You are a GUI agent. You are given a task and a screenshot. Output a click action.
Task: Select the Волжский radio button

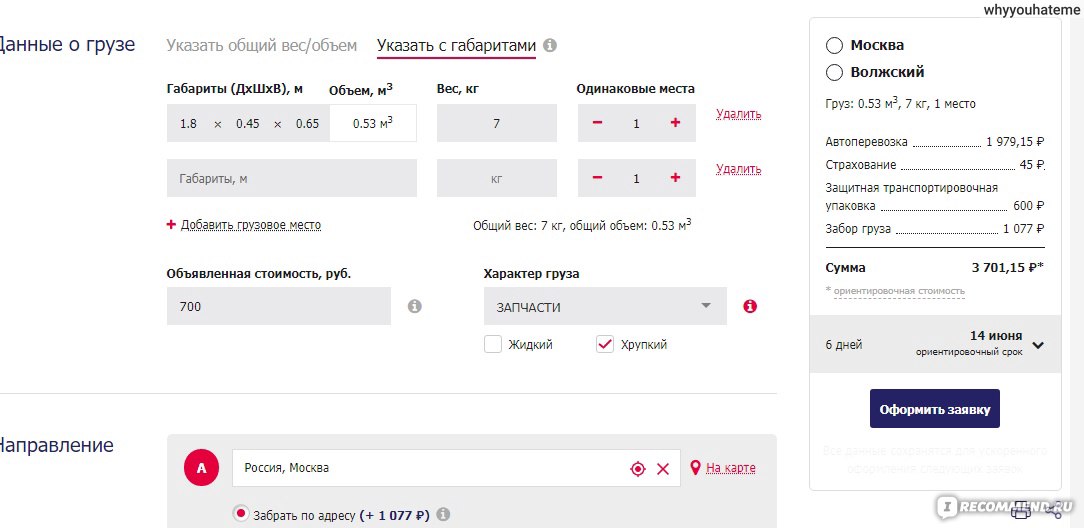834,72
